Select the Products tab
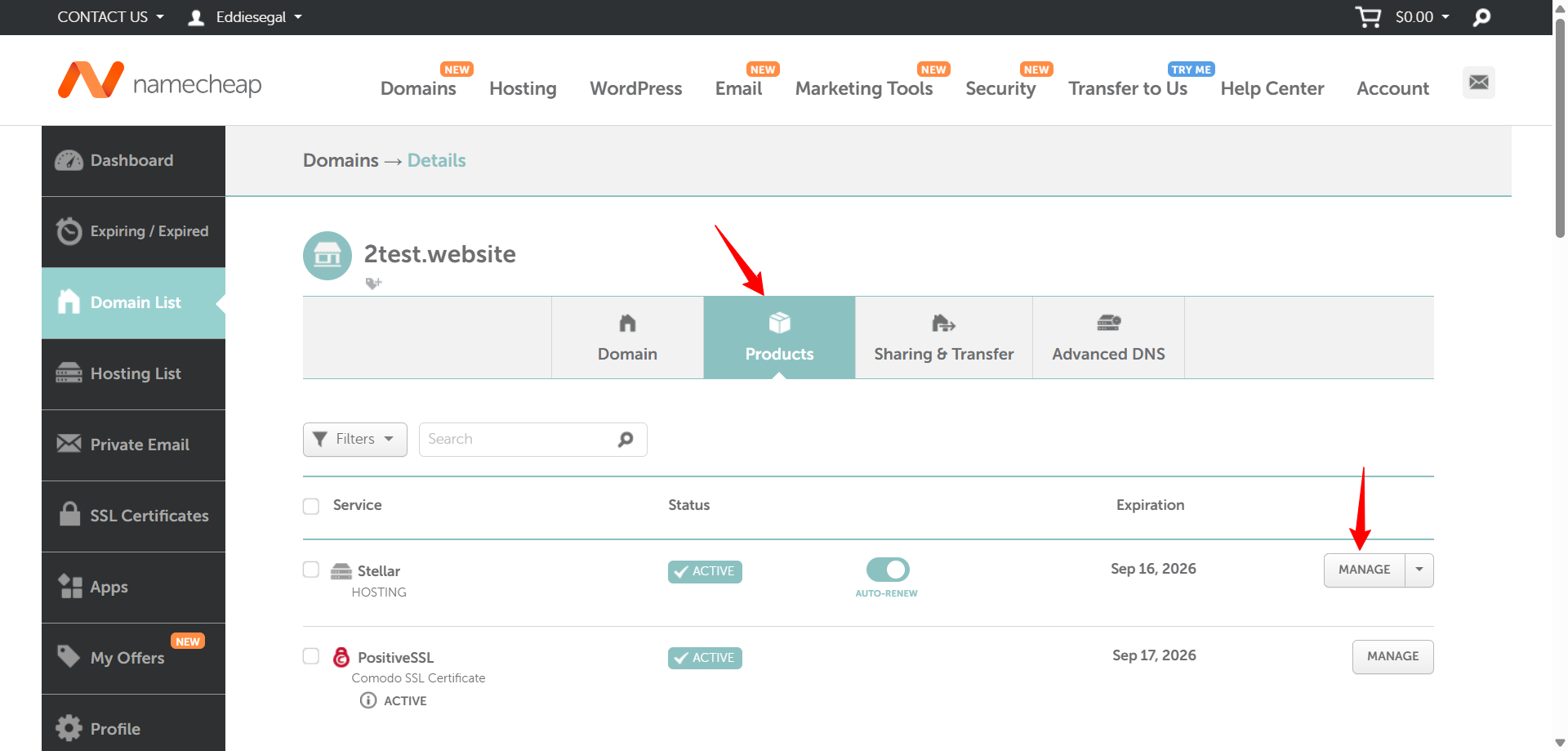Image resolution: width=1568 pixels, height=751 pixels. click(779, 338)
